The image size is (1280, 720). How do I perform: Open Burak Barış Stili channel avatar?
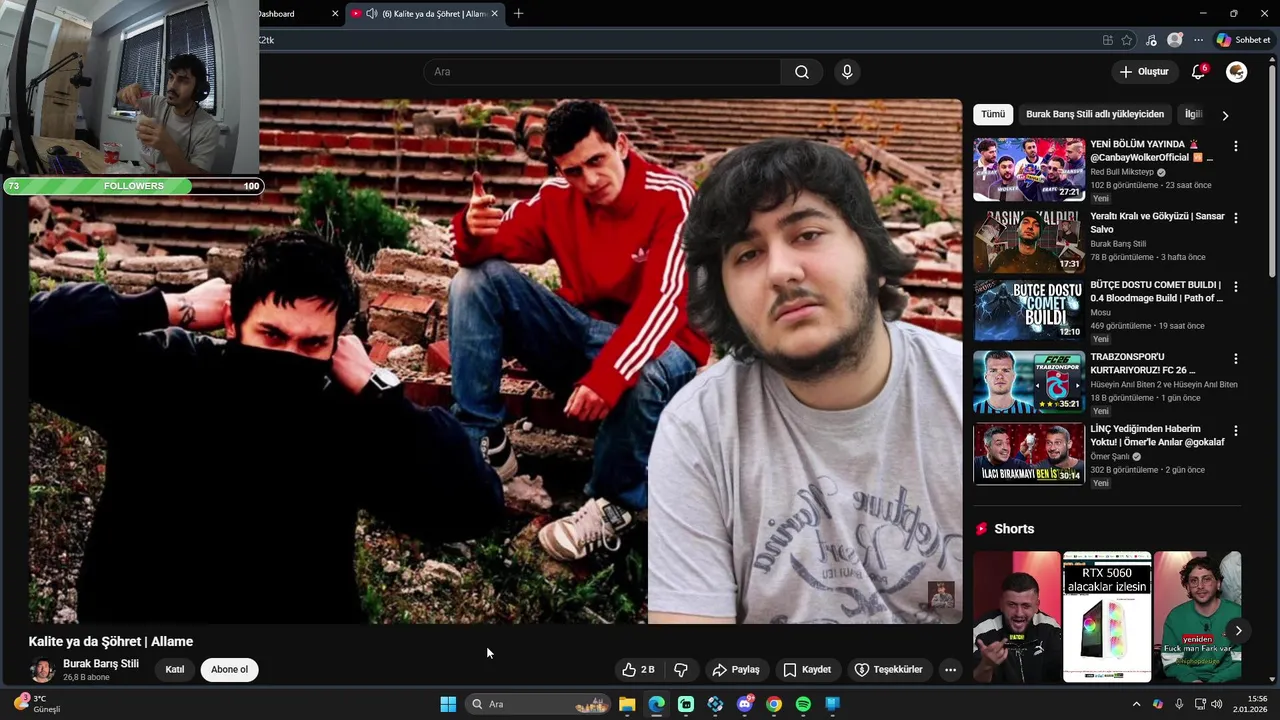tap(43, 670)
